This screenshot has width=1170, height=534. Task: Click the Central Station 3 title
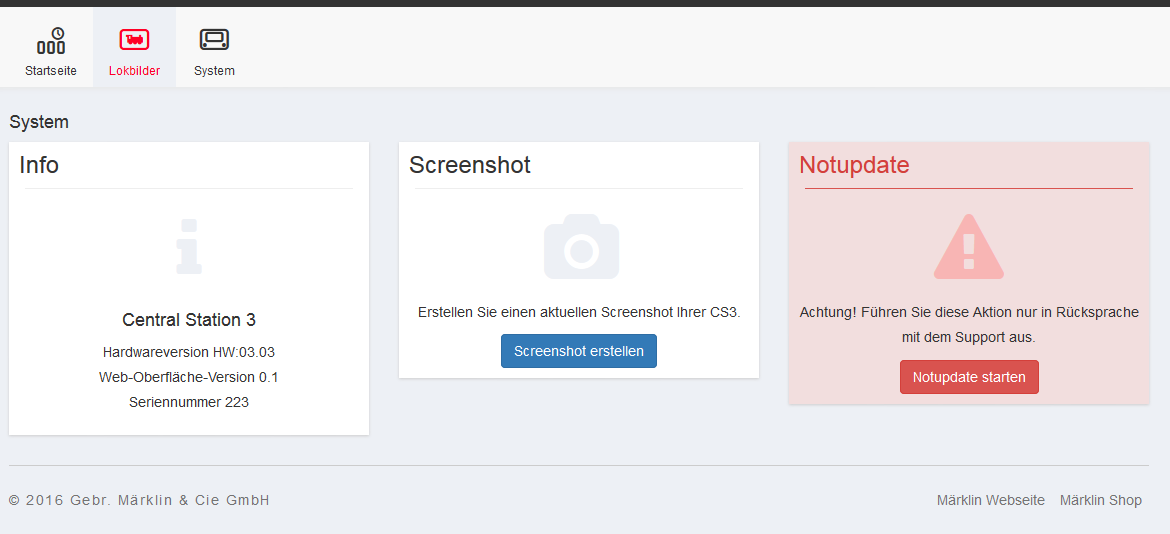click(189, 320)
